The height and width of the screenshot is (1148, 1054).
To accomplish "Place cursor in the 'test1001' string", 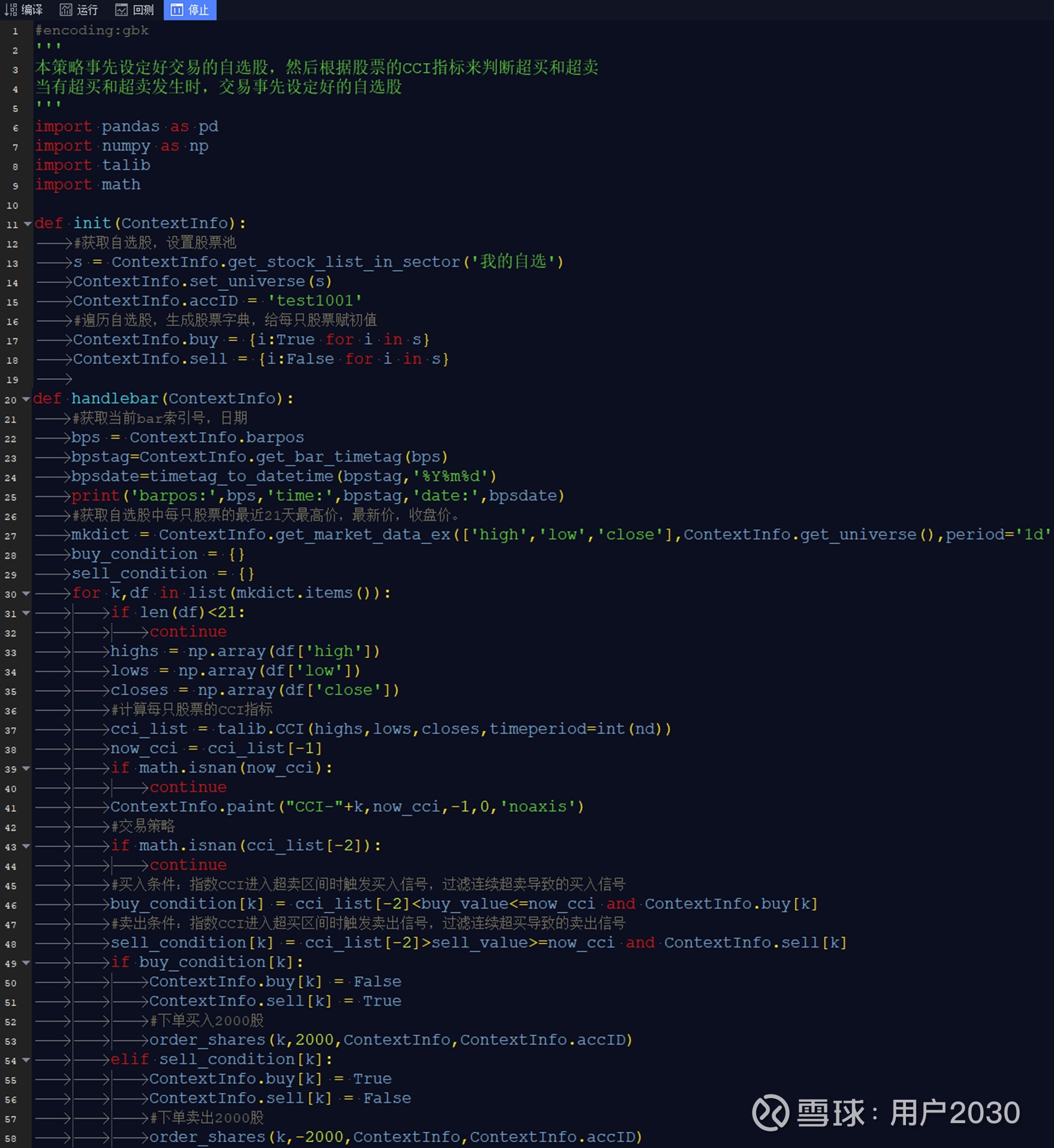I will [314, 300].
